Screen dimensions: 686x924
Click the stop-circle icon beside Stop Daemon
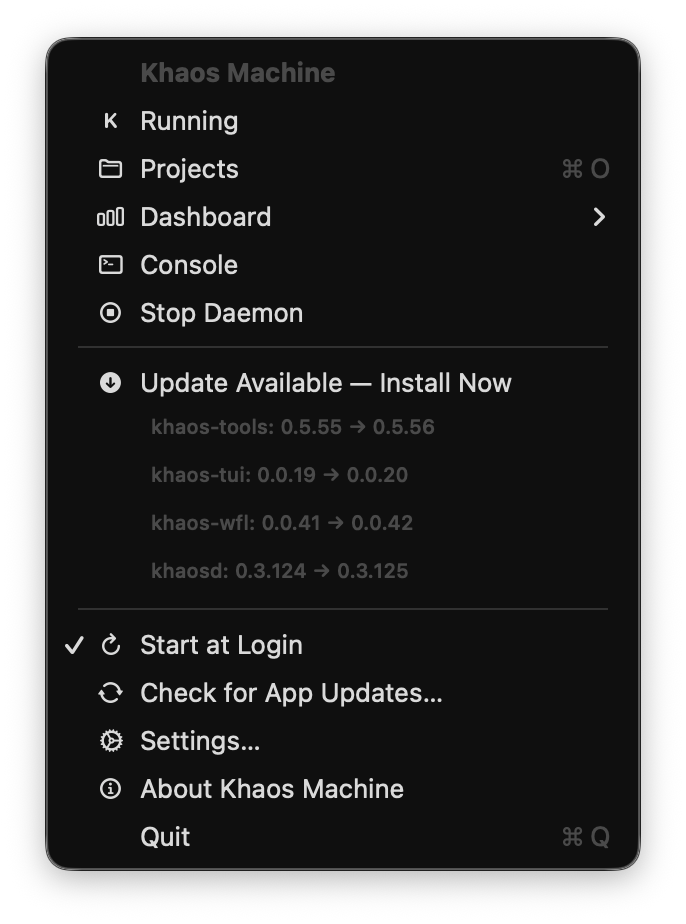point(110,312)
